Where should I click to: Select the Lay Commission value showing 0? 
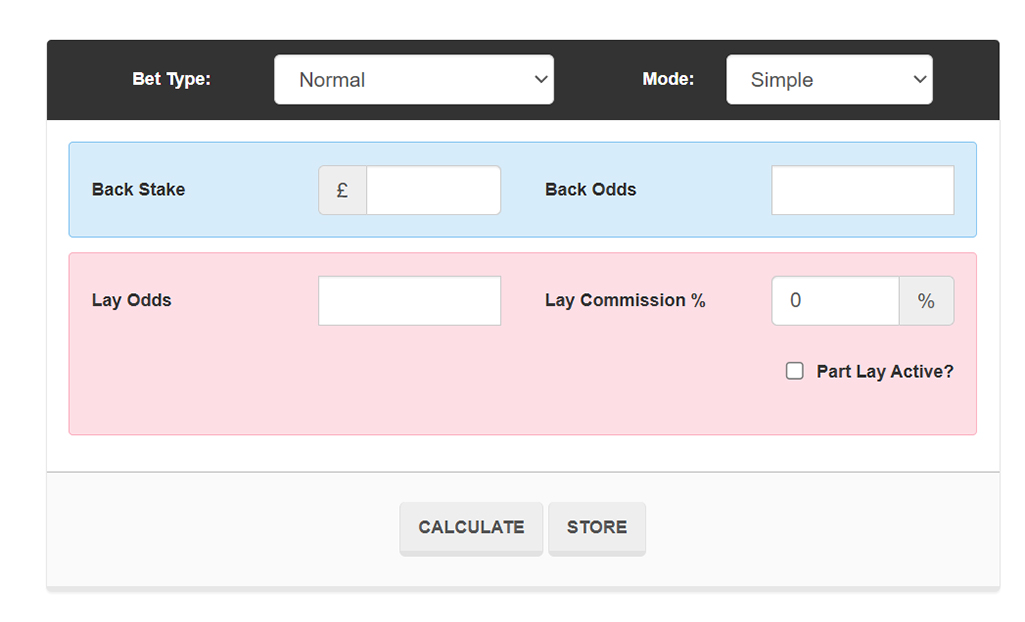[x=834, y=300]
